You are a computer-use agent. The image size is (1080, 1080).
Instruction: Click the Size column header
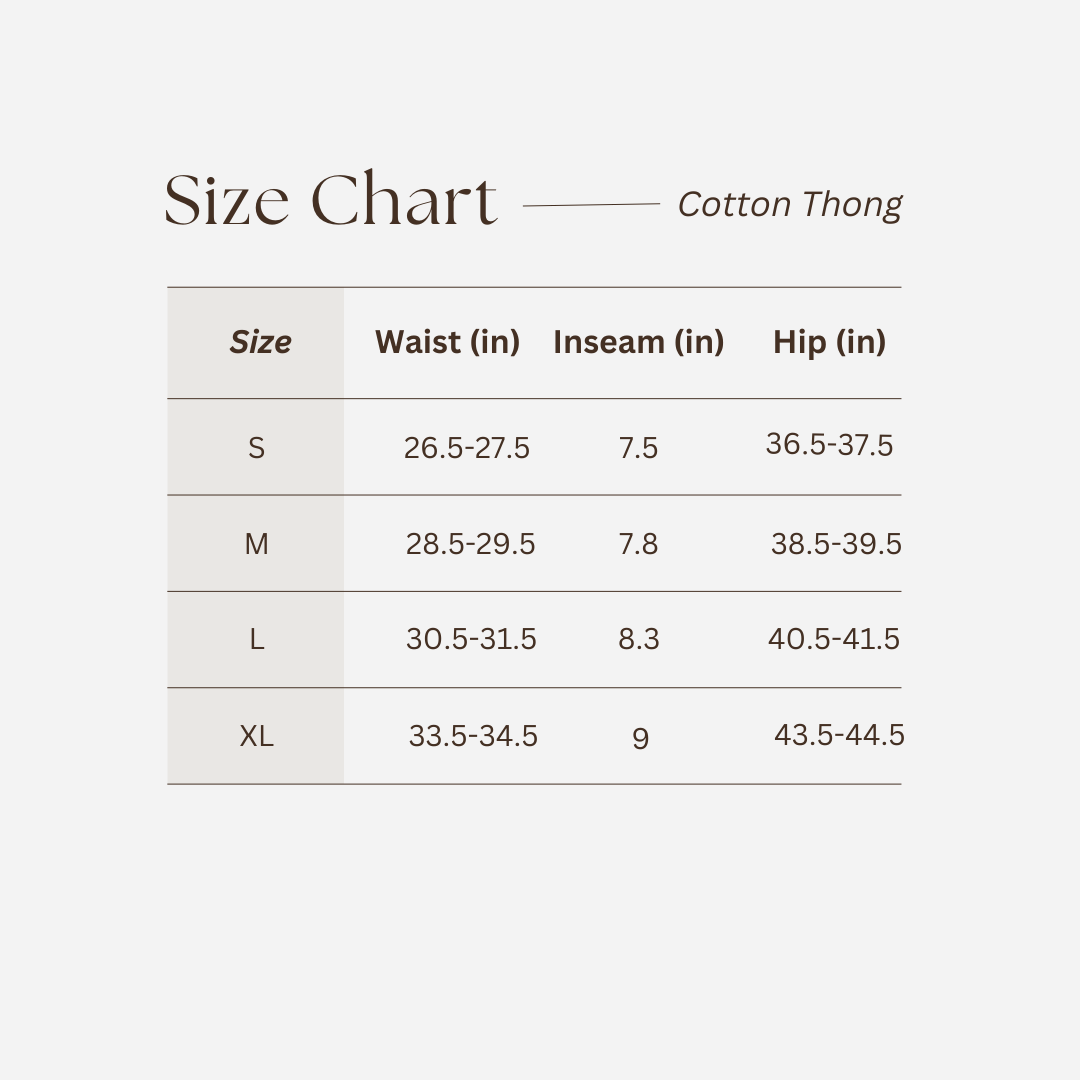tap(260, 343)
